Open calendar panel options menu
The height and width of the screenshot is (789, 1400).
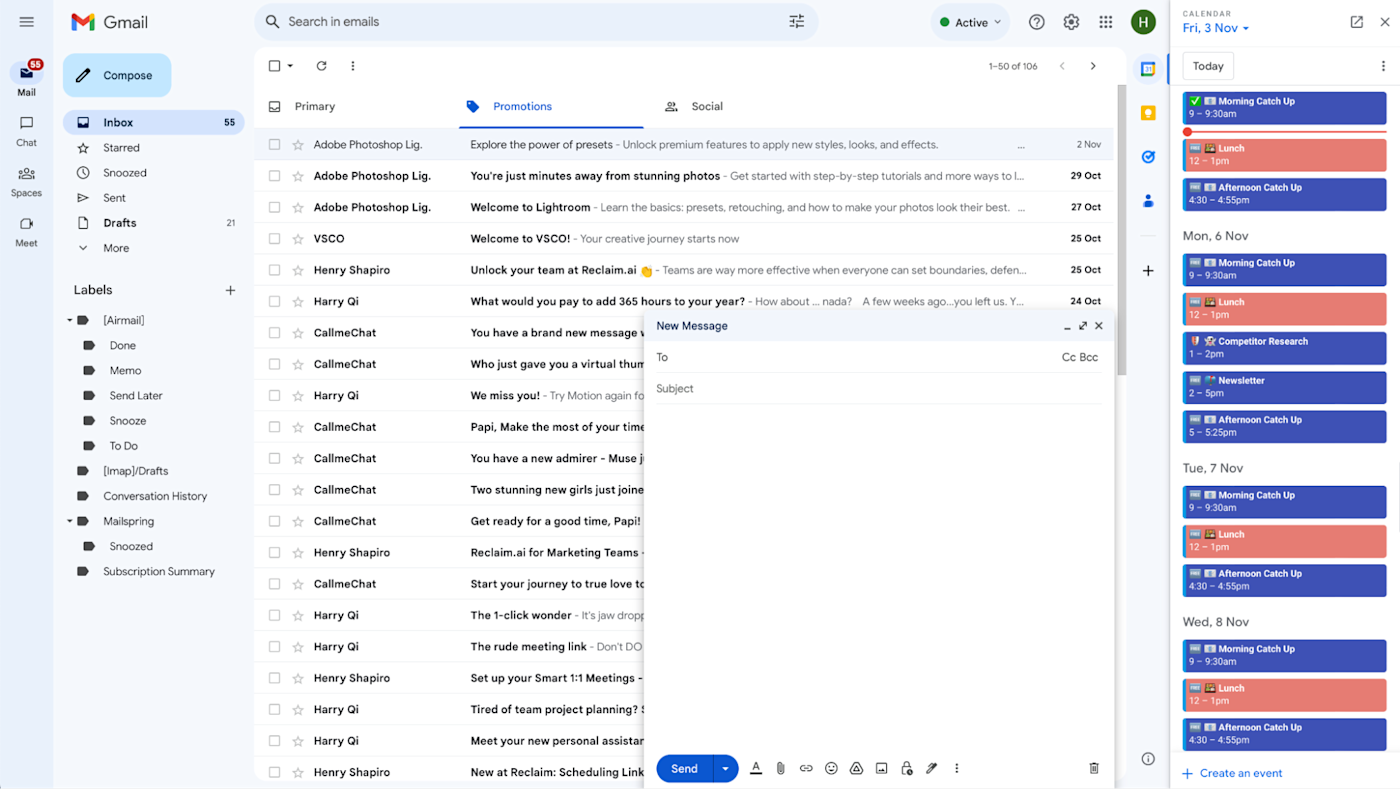1384,66
